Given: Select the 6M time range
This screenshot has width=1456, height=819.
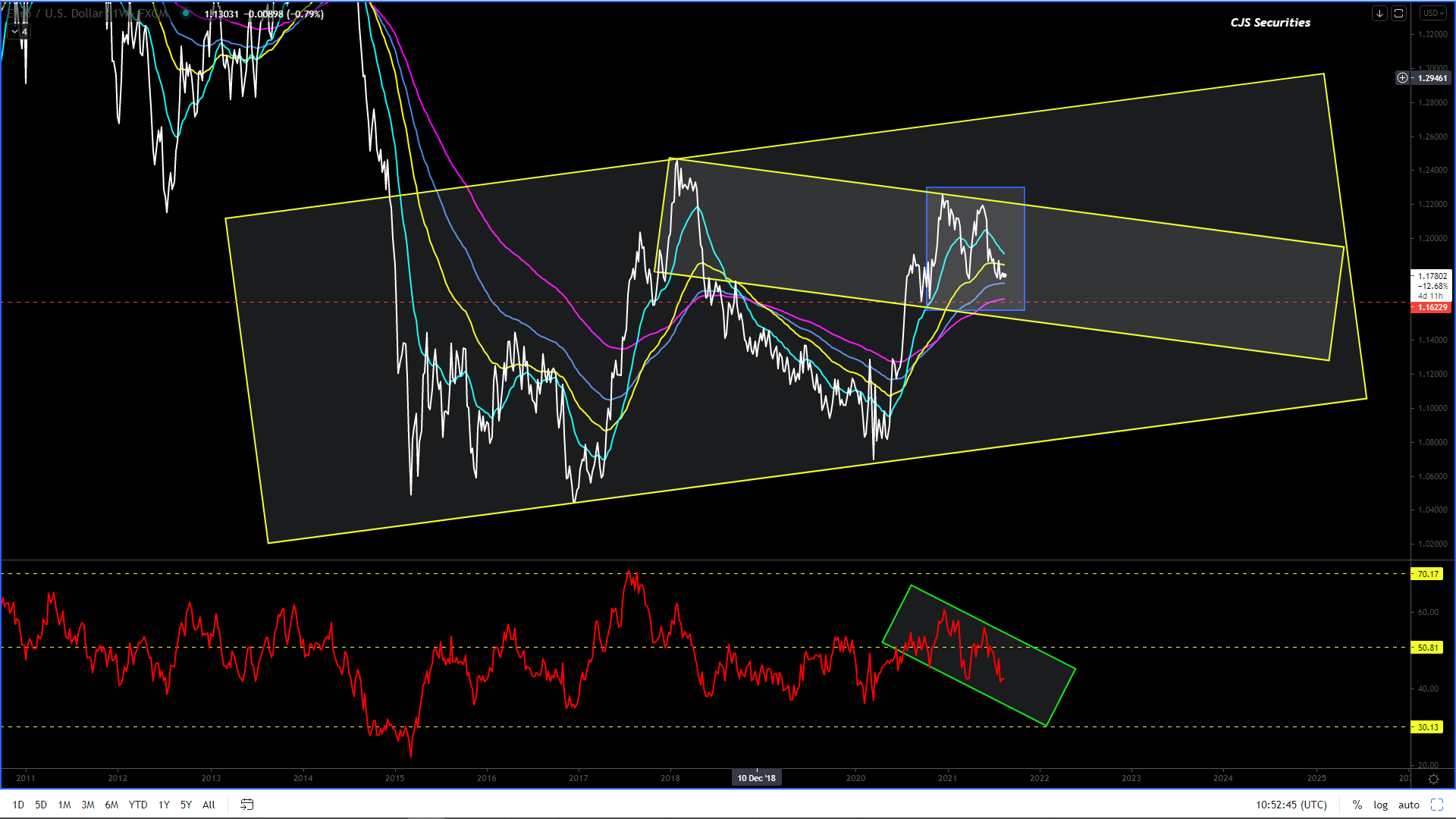Looking at the screenshot, I should 111,805.
